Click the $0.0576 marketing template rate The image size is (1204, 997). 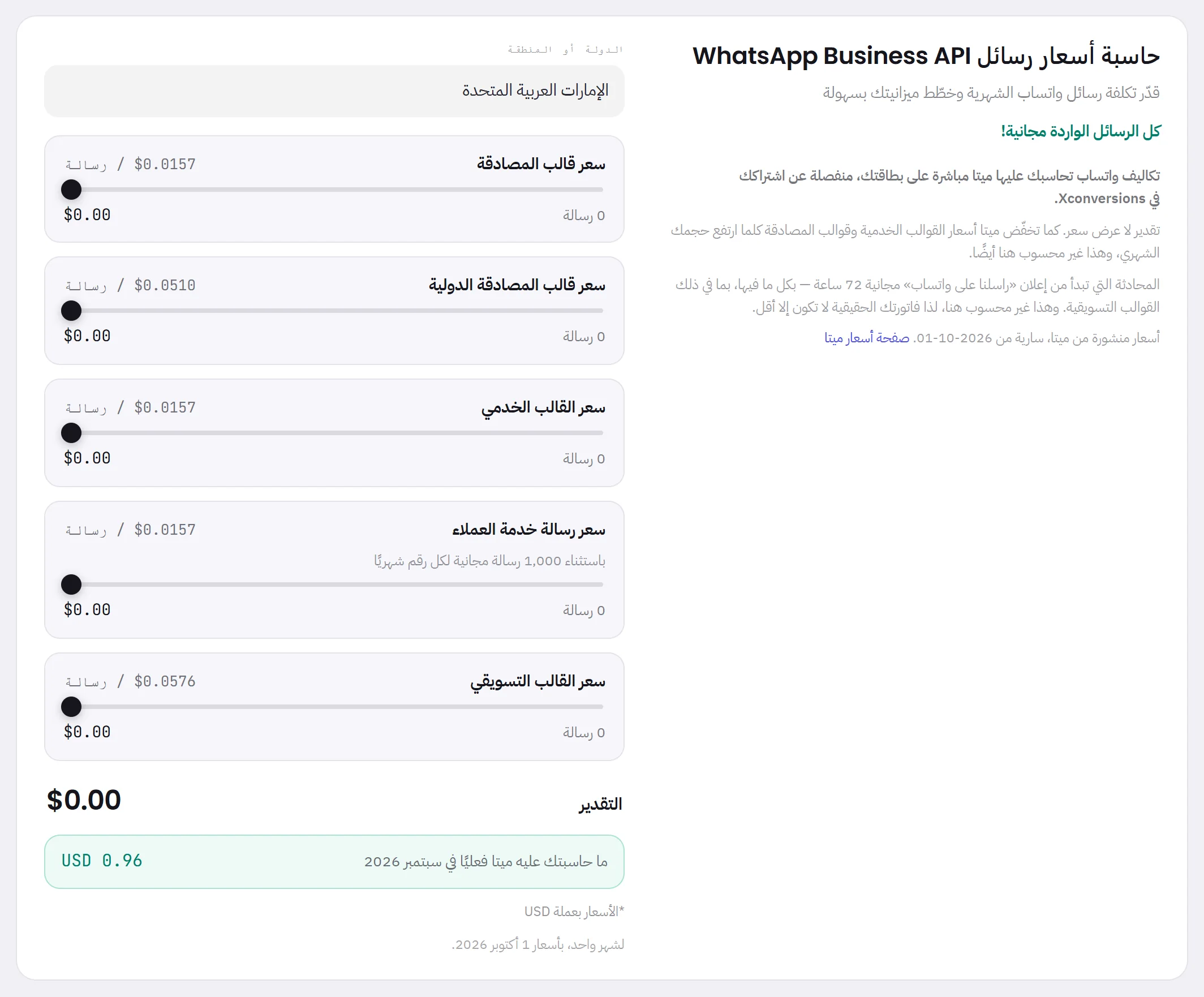[165, 682]
